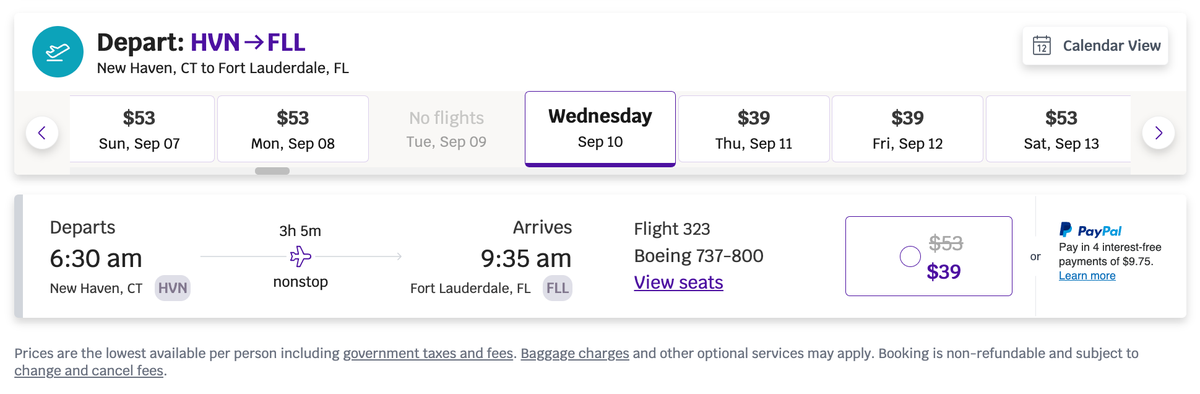Click the teal departing plane icon
The width and height of the screenshot is (1200, 394).
[57, 52]
